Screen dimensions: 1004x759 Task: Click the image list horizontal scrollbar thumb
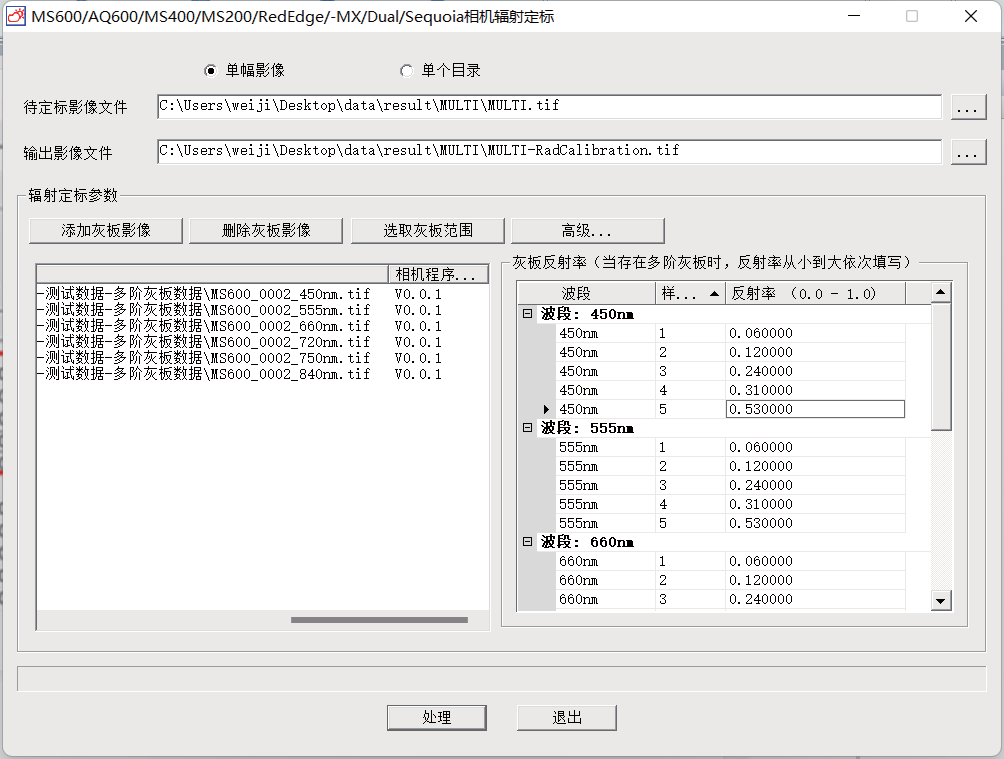(379, 620)
